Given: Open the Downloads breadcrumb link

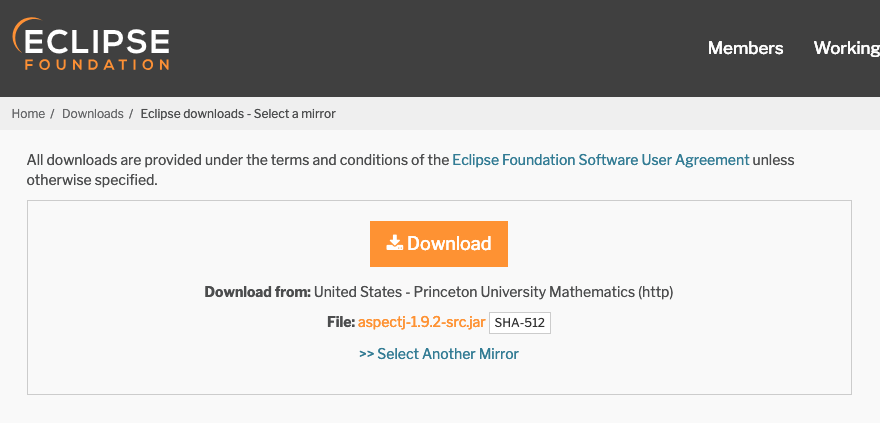Looking at the screenshot, I should [92, 114].
